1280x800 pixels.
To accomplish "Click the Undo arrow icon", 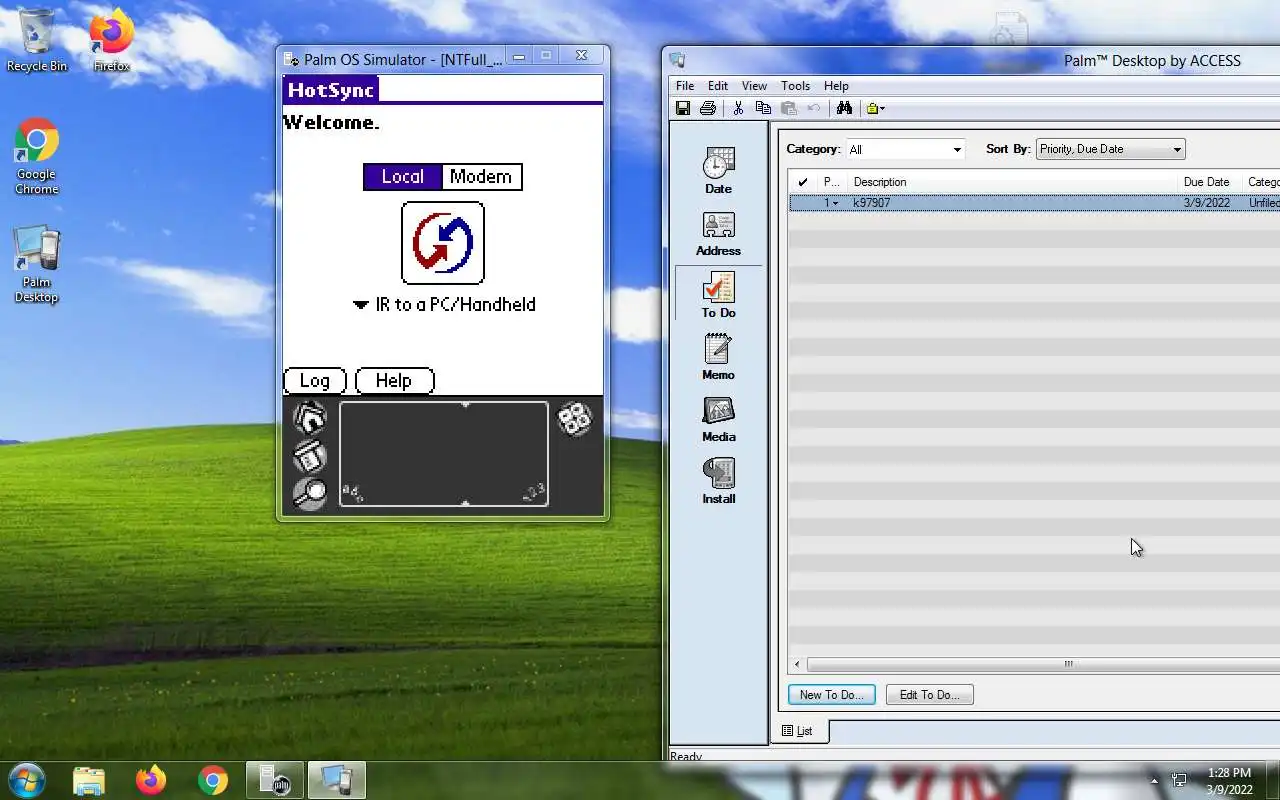I will click(813, 108).
